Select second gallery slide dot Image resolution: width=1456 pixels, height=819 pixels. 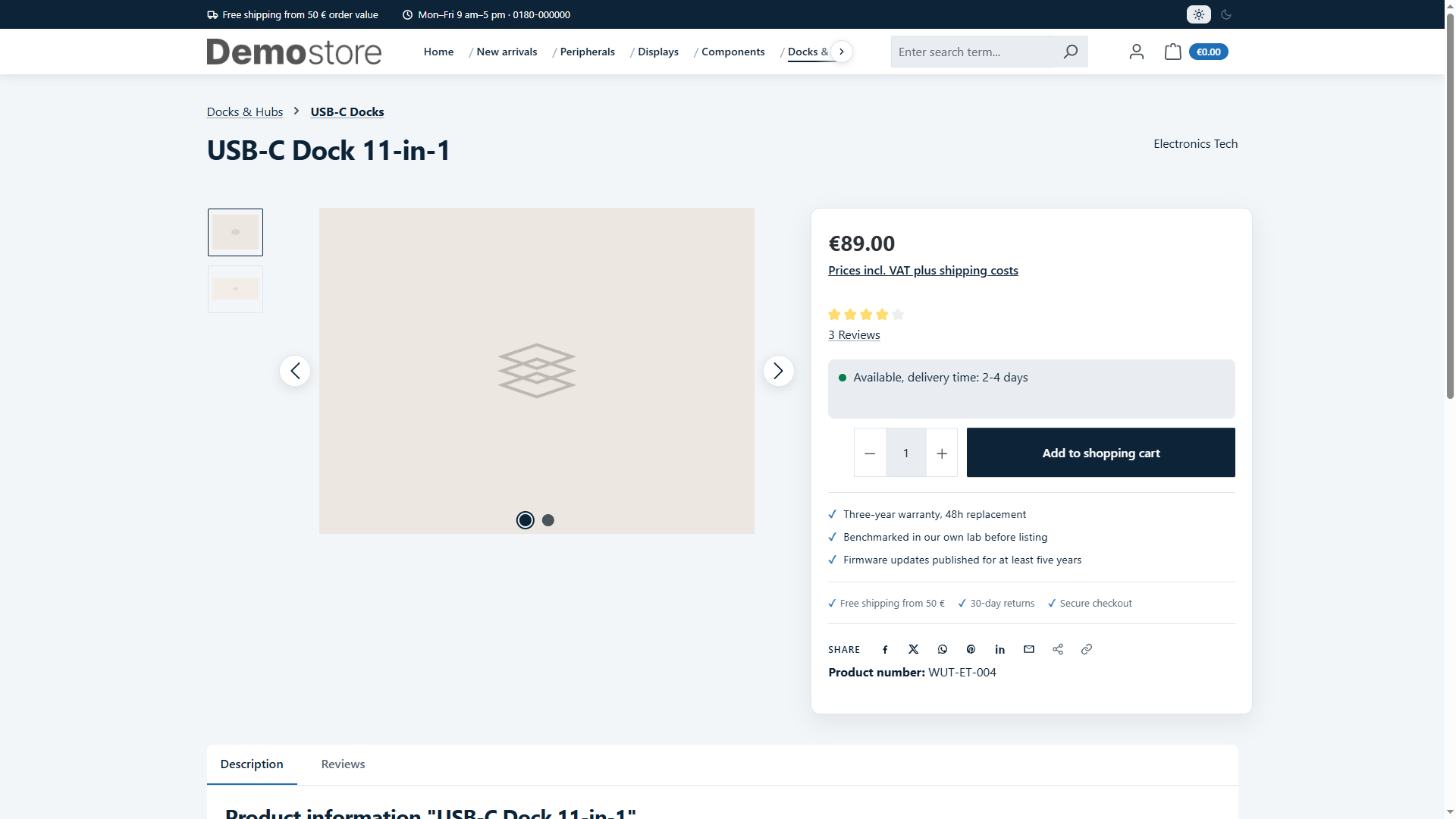[x=548, y=520]
